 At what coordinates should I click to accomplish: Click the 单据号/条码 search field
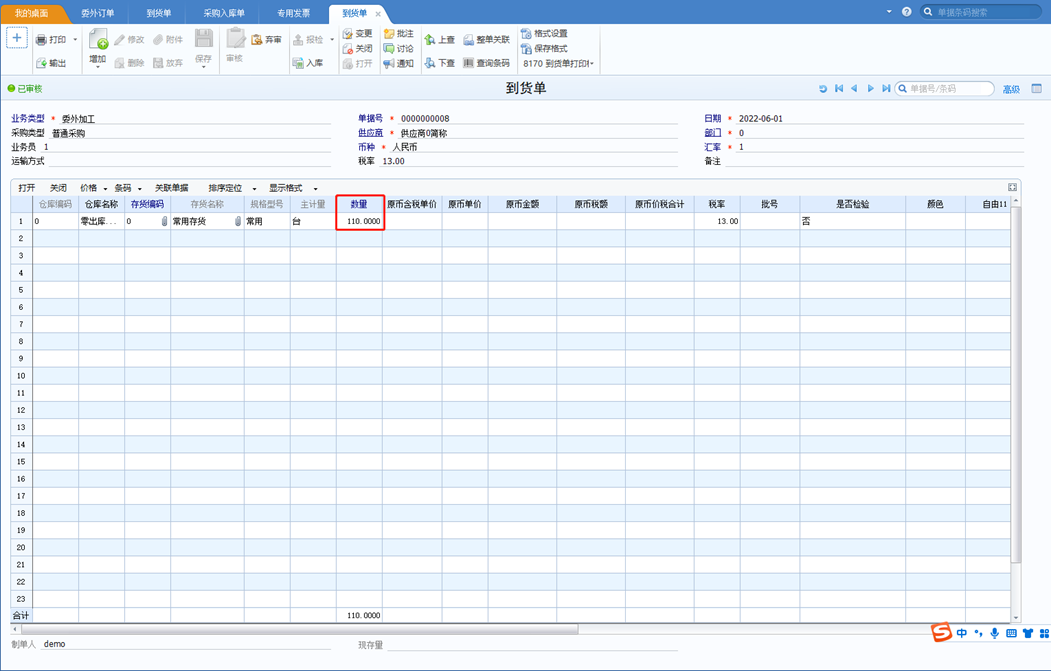coord(945,88)
